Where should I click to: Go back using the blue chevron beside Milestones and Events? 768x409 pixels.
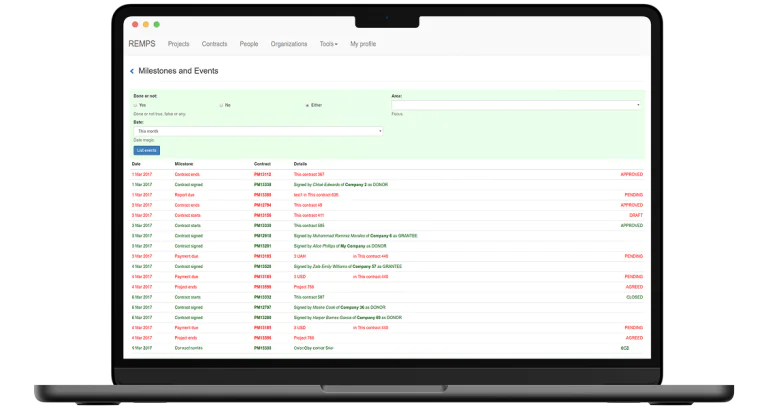point(132,72)
